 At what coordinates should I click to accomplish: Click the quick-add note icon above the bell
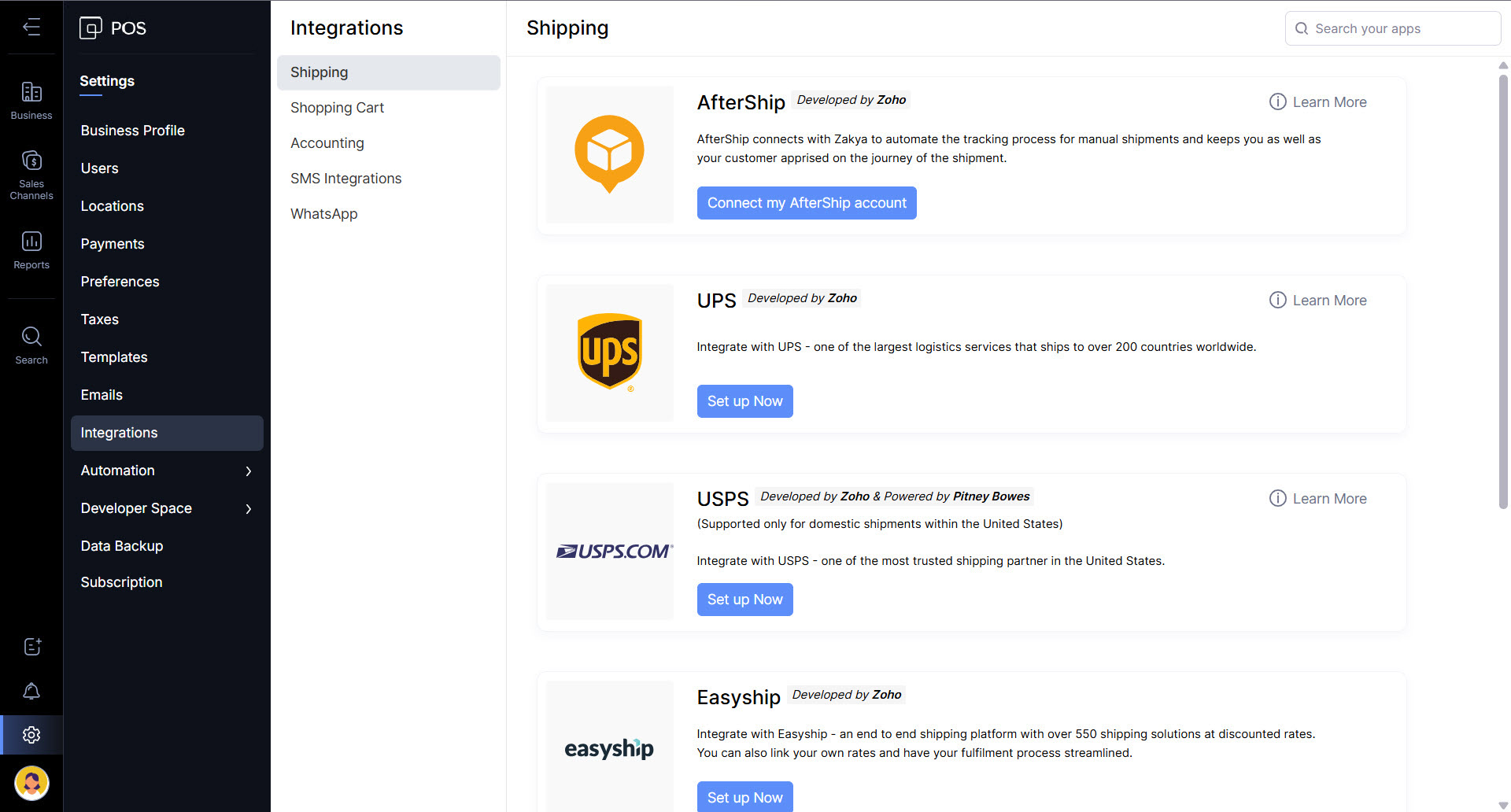coord(31,647)
